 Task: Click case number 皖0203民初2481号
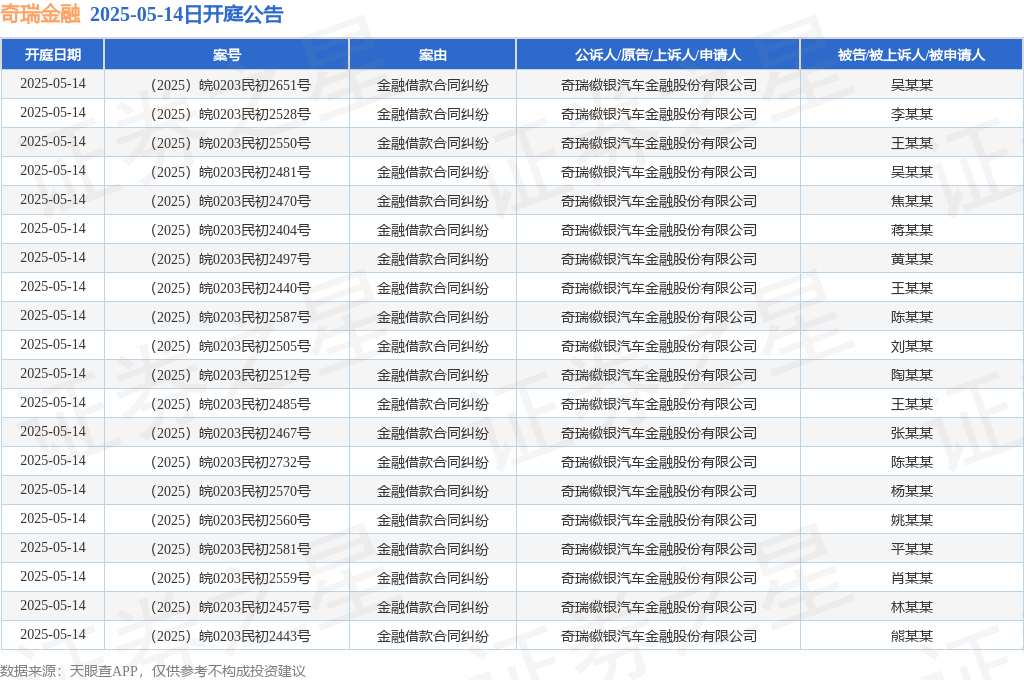231,172
